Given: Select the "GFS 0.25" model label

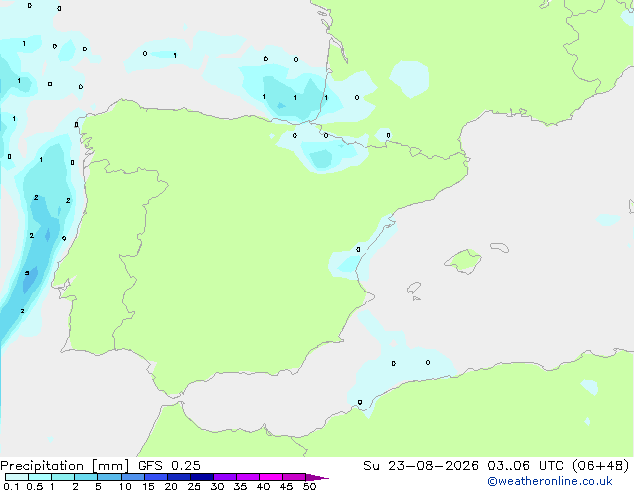Looking at the screenshot, I should coord(169,466).
